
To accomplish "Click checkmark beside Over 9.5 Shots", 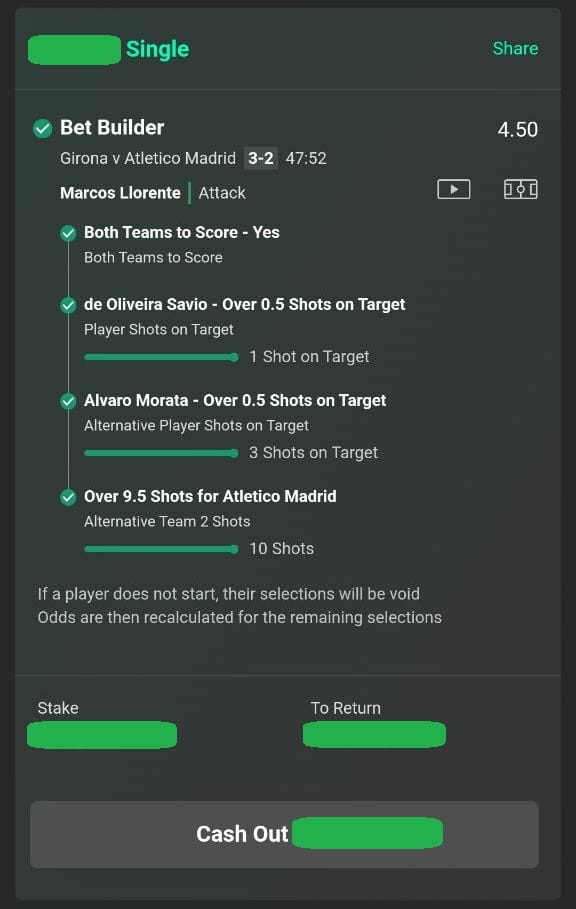I will coord(68,497).
